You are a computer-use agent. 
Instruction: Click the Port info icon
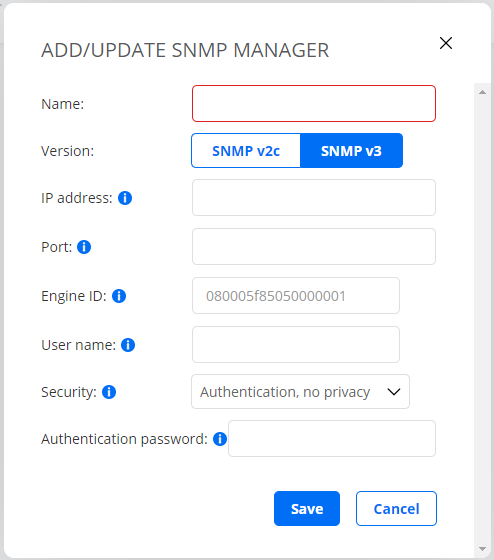(84, 247)
